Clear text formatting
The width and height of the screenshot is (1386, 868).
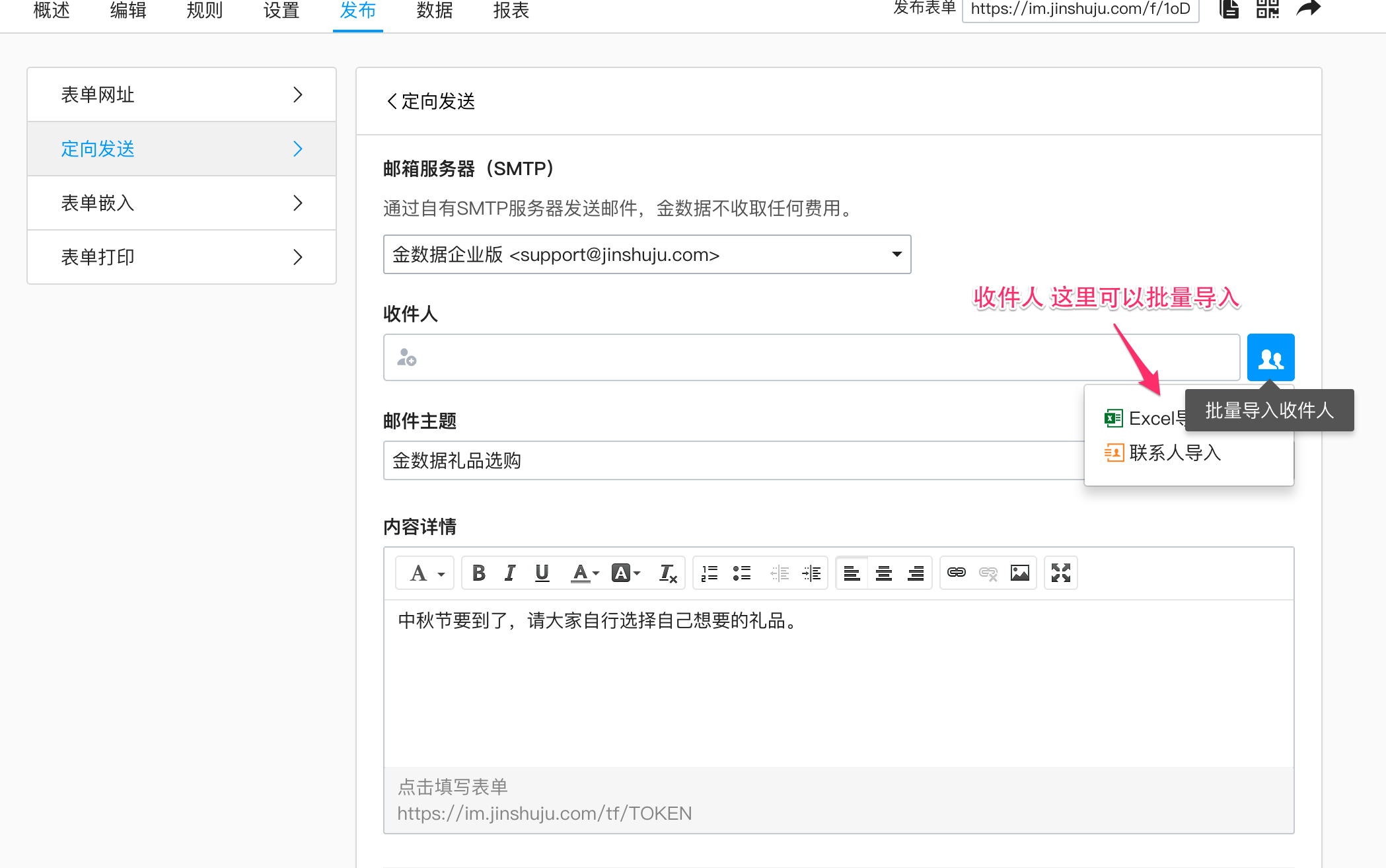click(668, 573)
